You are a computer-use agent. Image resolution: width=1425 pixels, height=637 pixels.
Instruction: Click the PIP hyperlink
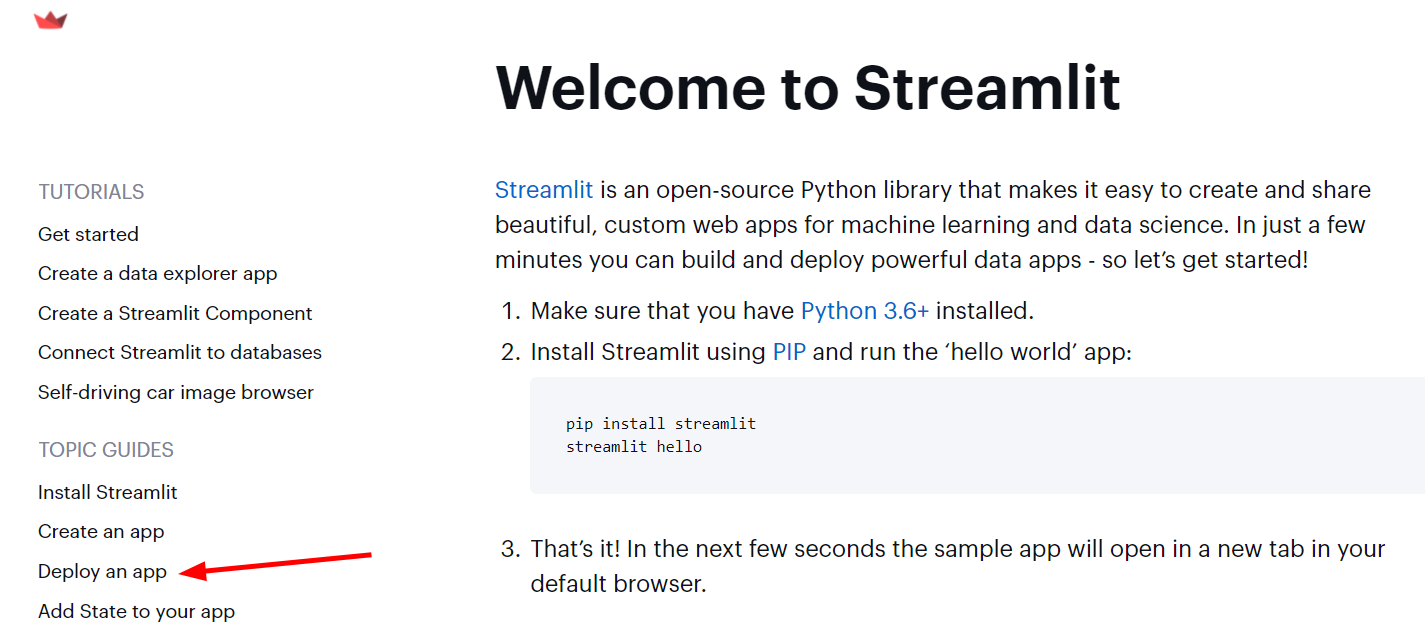[x=789, y=352]
